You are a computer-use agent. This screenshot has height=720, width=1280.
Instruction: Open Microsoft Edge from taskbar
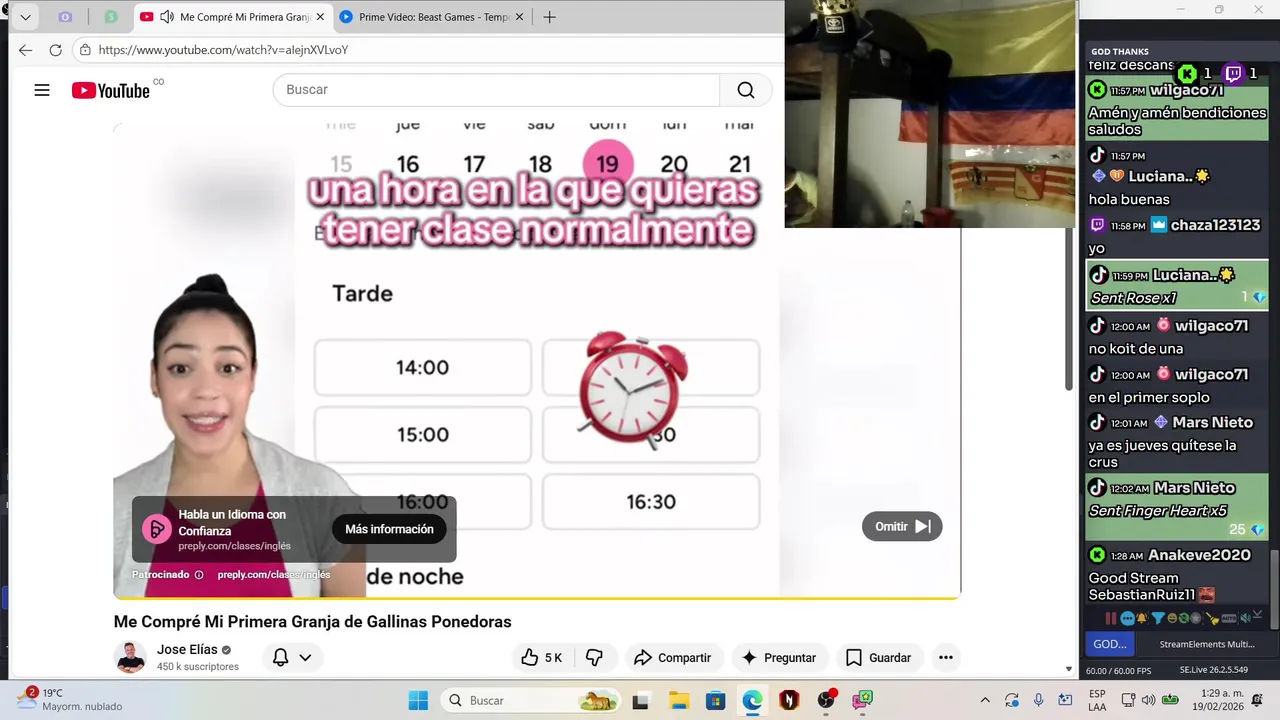[x=752, y=700]
